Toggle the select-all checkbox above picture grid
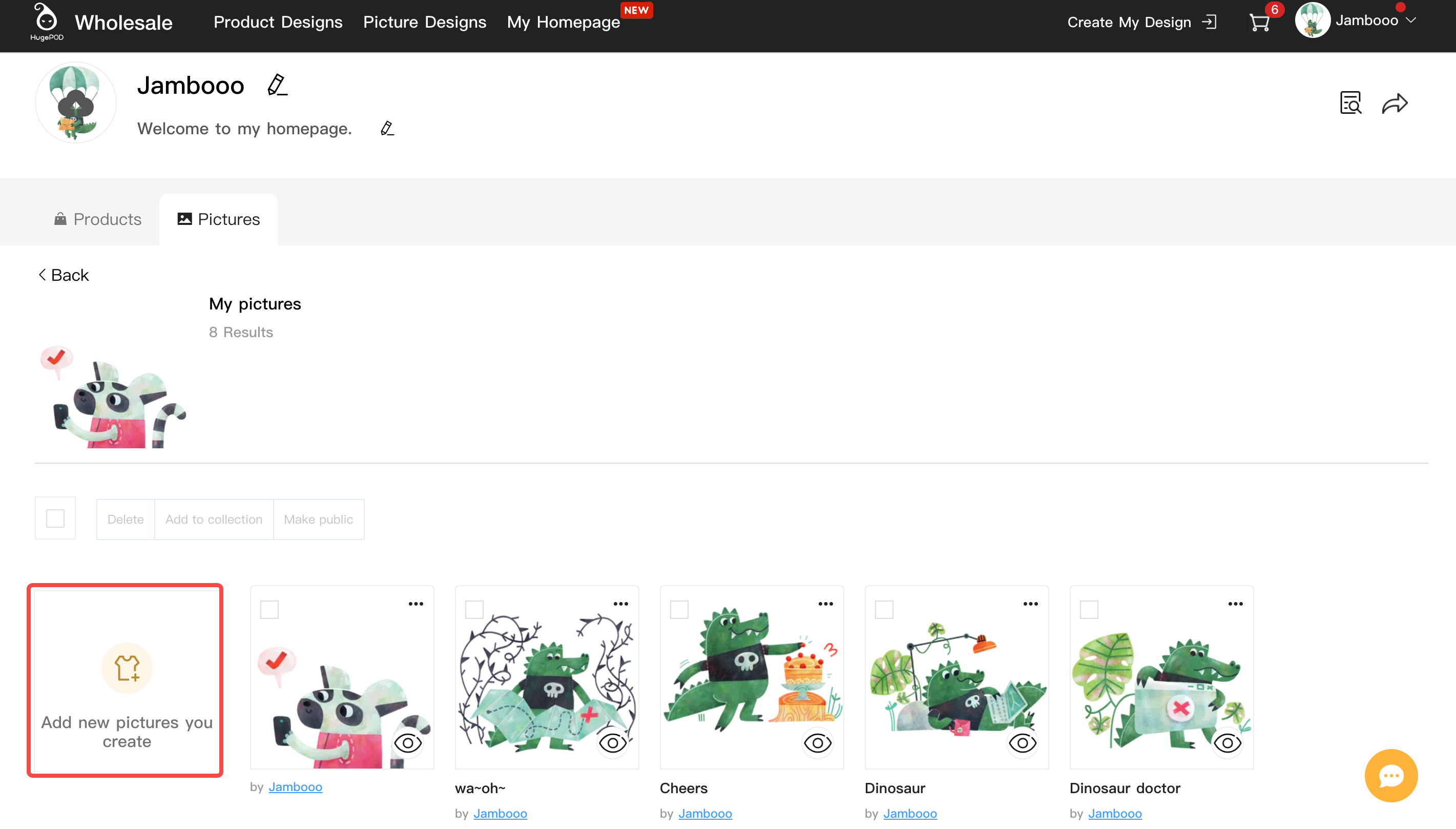The height and width of the screenshot is (829, 1456). (x=56, y=518)
